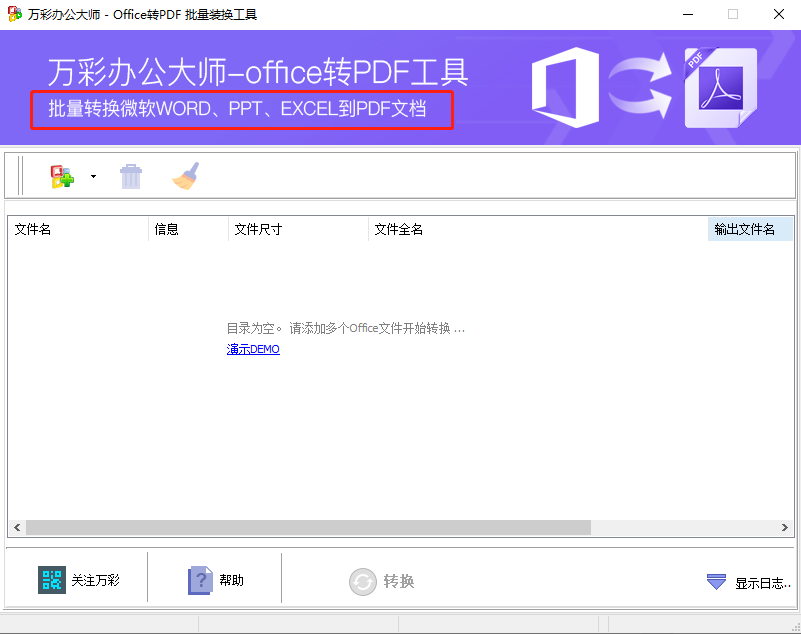Viewport: 801px width, 634px height.
Task: Click the broom clear list icon
Action: pyautogui.click(x=186, y=176)
